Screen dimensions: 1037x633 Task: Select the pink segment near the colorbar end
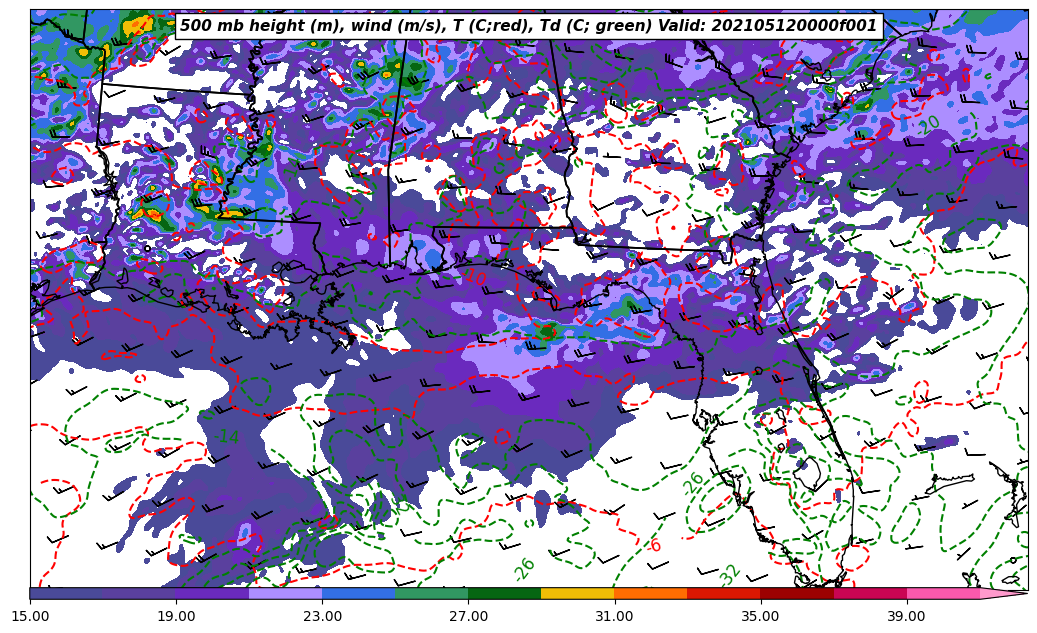tap(943, 593)
